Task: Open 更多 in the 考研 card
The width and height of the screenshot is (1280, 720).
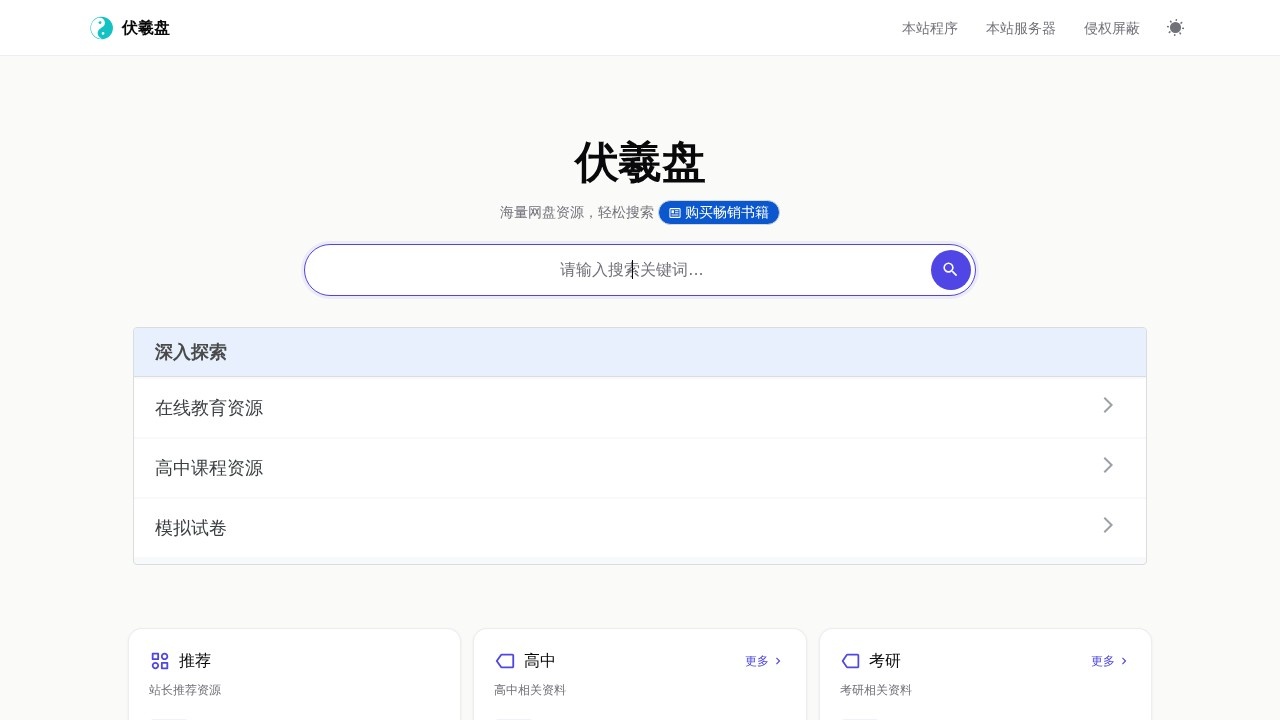Action: [1110, 661]
